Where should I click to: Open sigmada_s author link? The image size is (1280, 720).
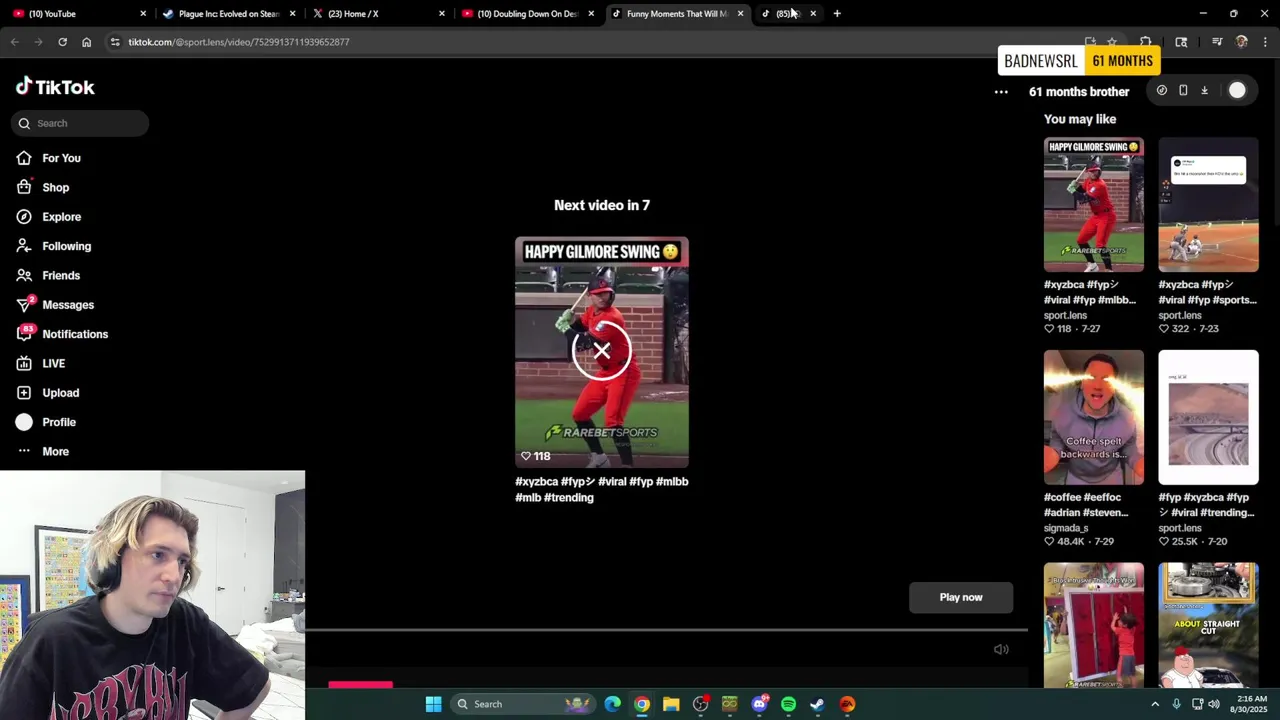click(1066, 528)
